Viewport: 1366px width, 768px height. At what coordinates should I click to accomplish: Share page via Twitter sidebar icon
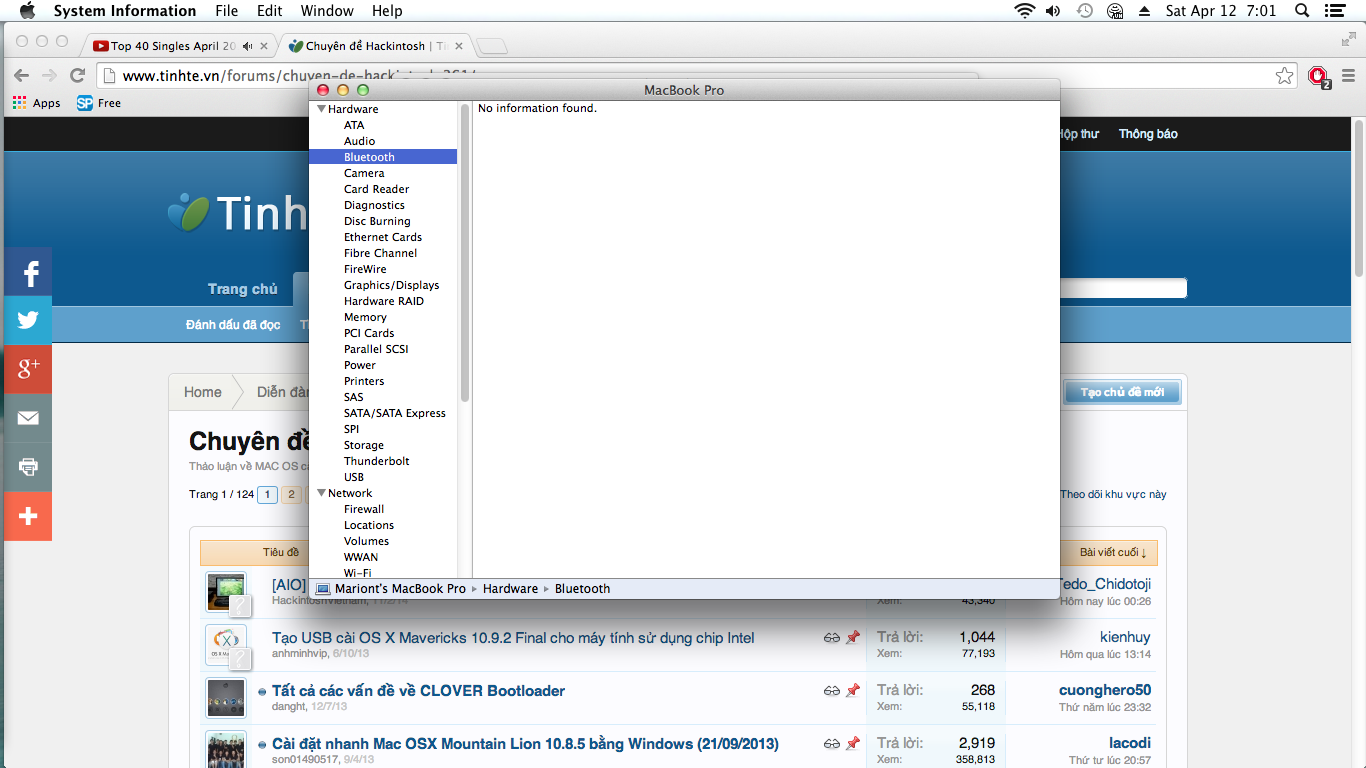pos(28,320)
